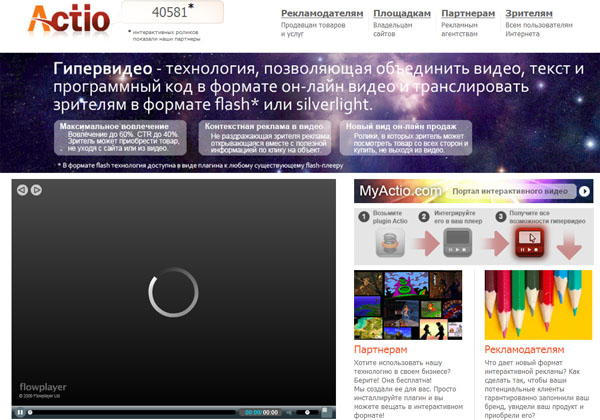Click the flash plugin footnote text
Screen dimensions: 600x420
click(200, 166)
